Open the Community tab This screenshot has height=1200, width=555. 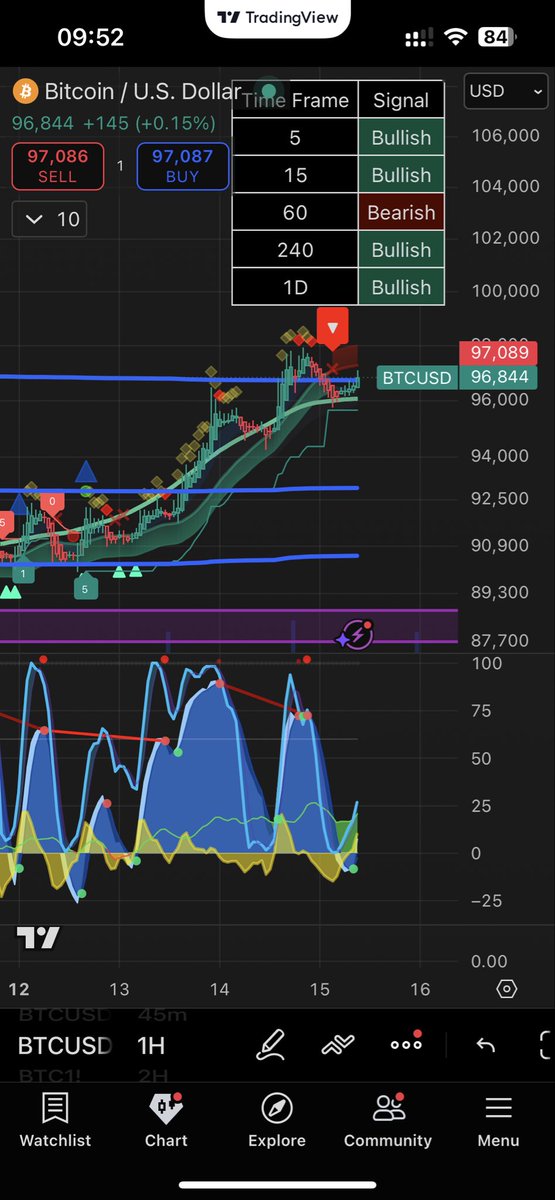tap(388, 1120)
